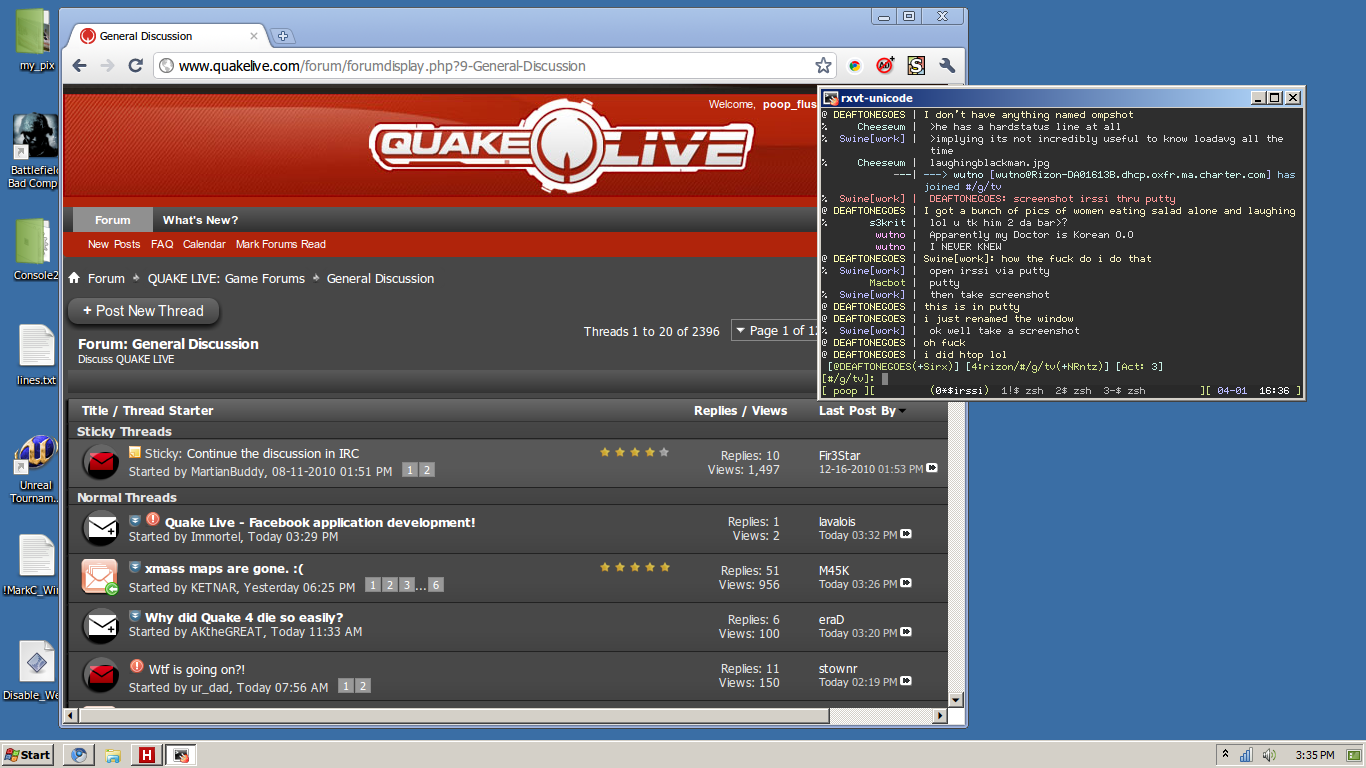Expand preview arrow for 'xmass maps are gone' thread
This screenshot has height=768, width=1366.
[135, 567]
